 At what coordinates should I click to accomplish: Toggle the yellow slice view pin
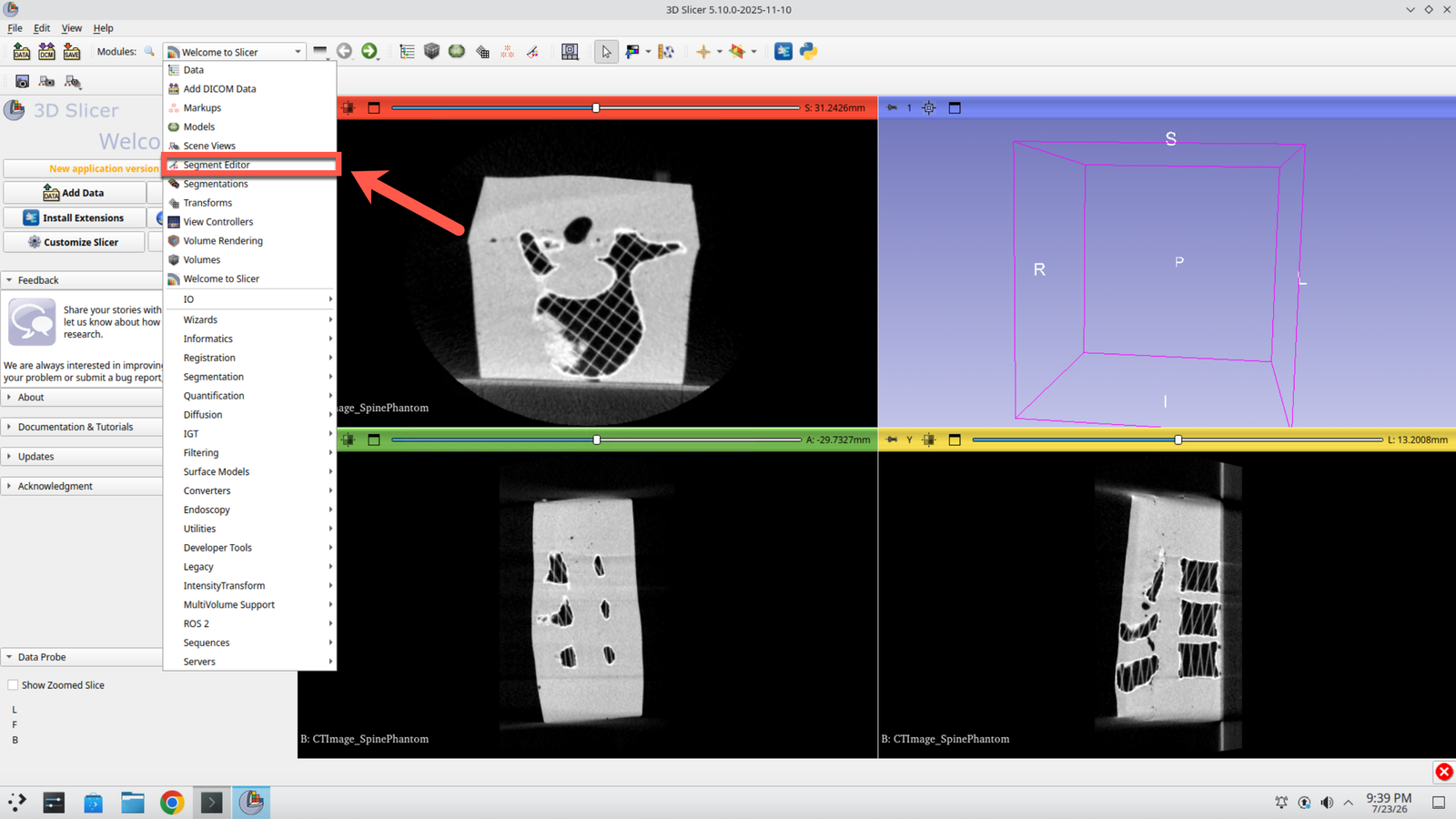click(x=892, y=440)
